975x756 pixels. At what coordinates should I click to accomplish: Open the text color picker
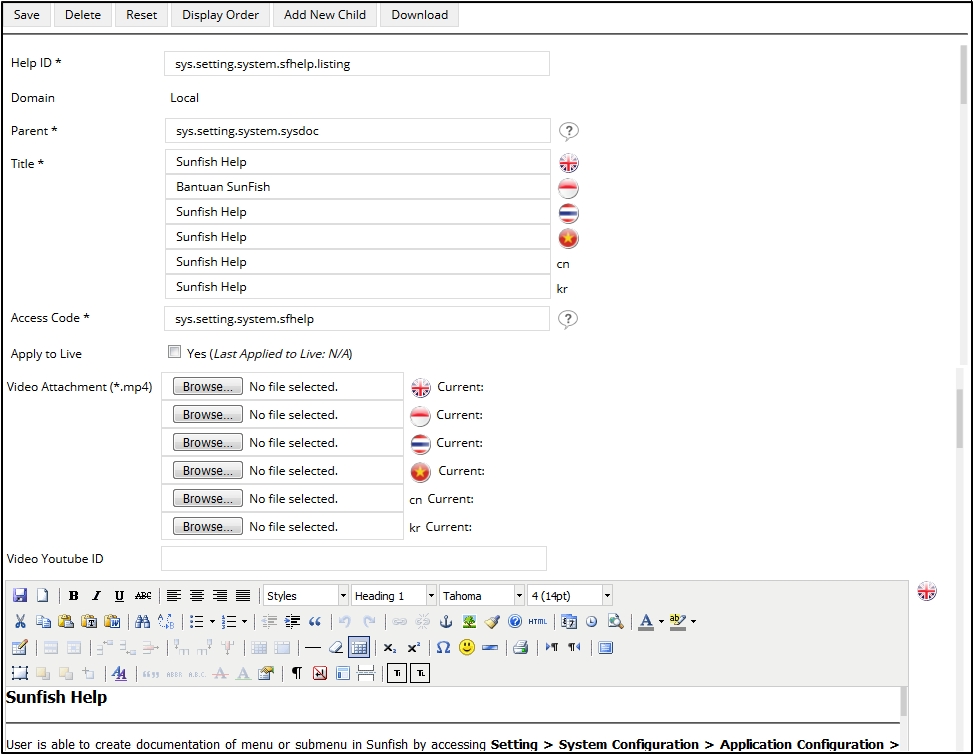coord(646,621)
